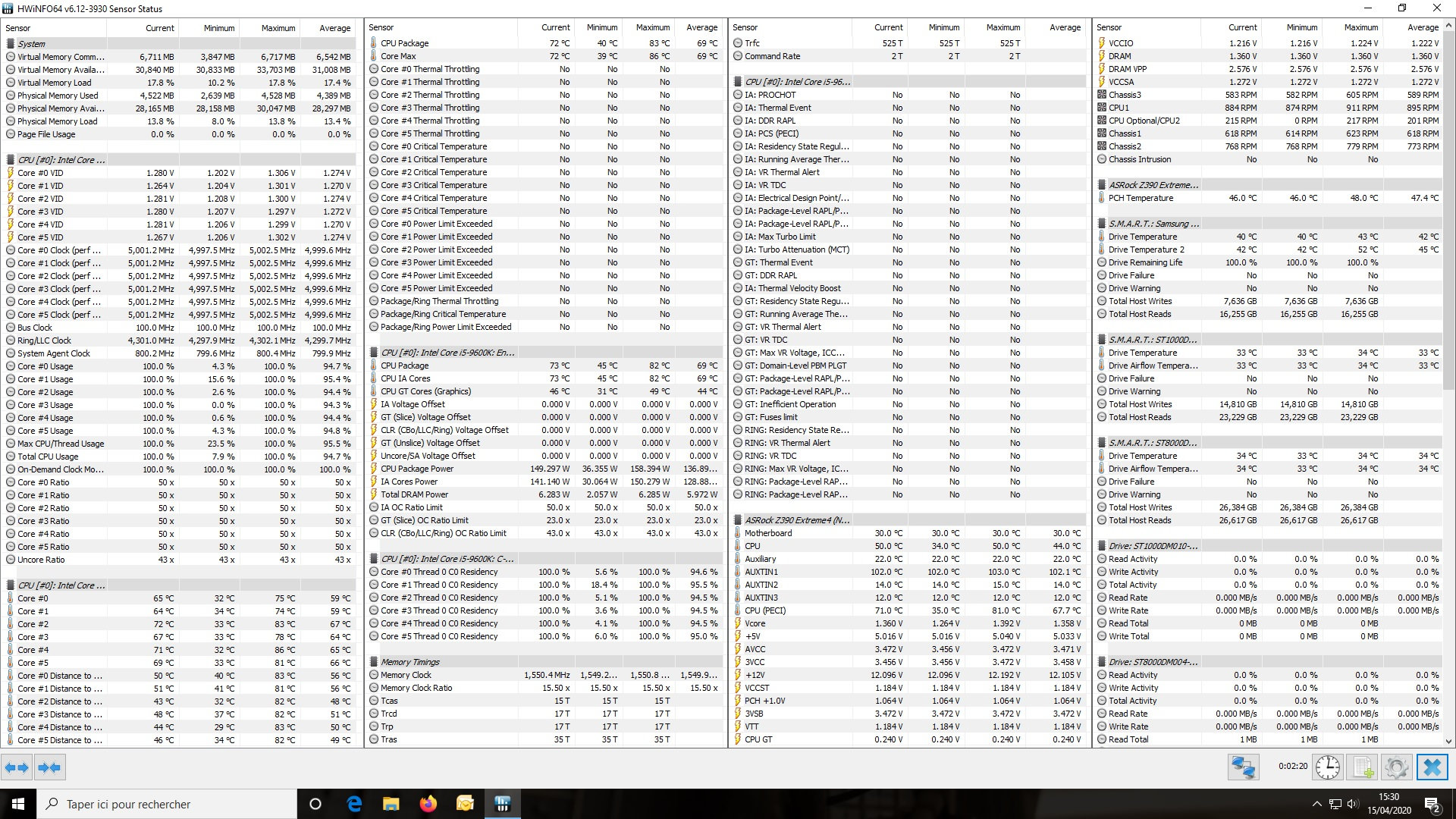Image resolution: width=1456 pixels, height=819 pixels.
Task: Click the blue X close sensors button
Action: pos(1432,767)
